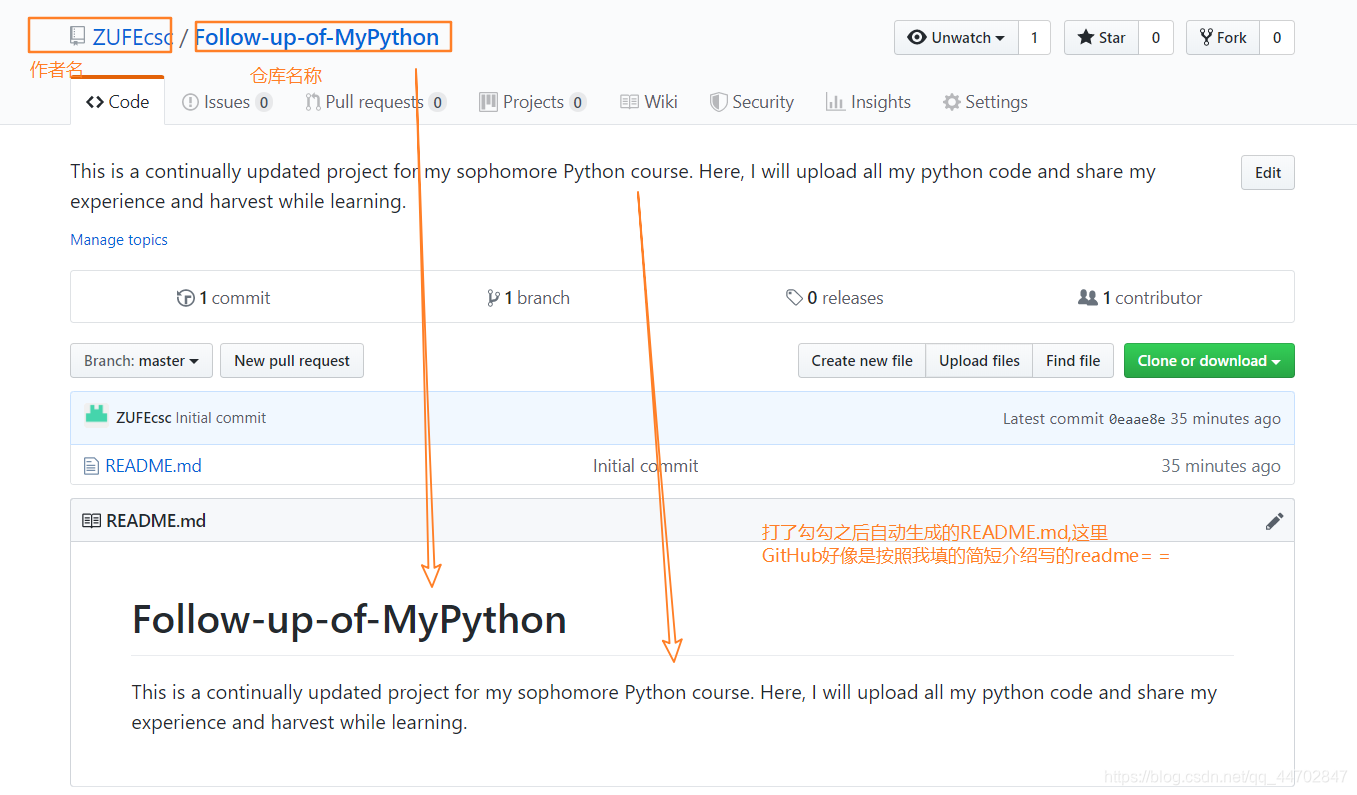Click Create new file
Image resolution: width=1357 pixels, height=795 pixels.
(x=862, y=361)
